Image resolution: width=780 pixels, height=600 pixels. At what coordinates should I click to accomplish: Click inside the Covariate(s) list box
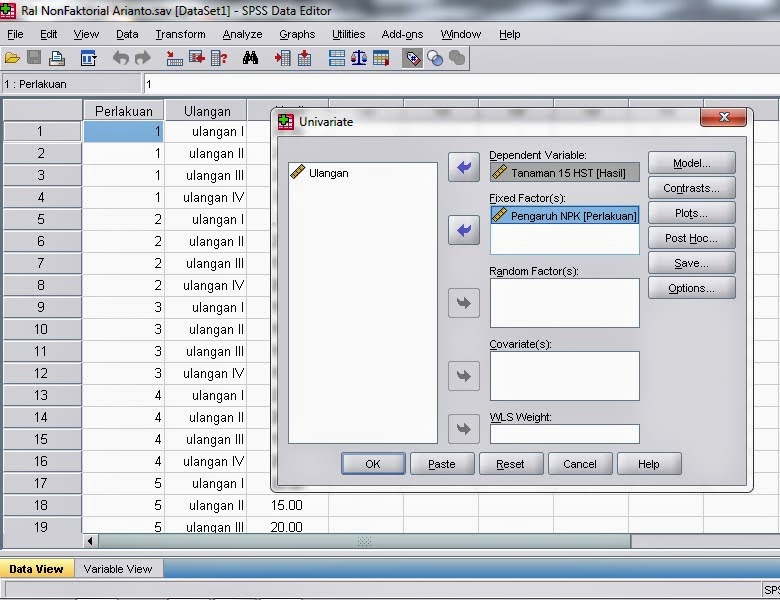coord(565,376)
